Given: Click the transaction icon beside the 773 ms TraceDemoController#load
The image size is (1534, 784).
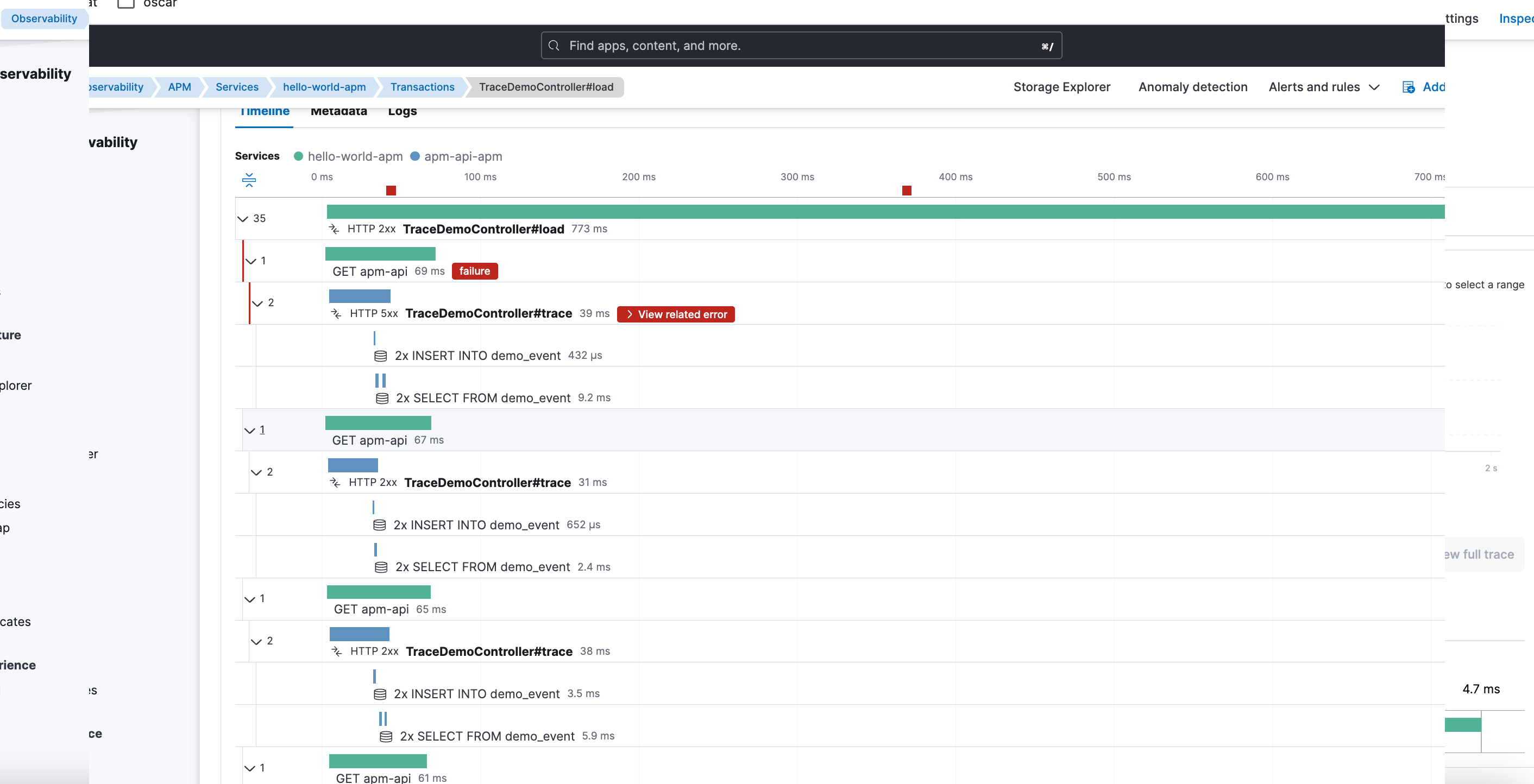Looking at the screenshot, I should 335,229.
